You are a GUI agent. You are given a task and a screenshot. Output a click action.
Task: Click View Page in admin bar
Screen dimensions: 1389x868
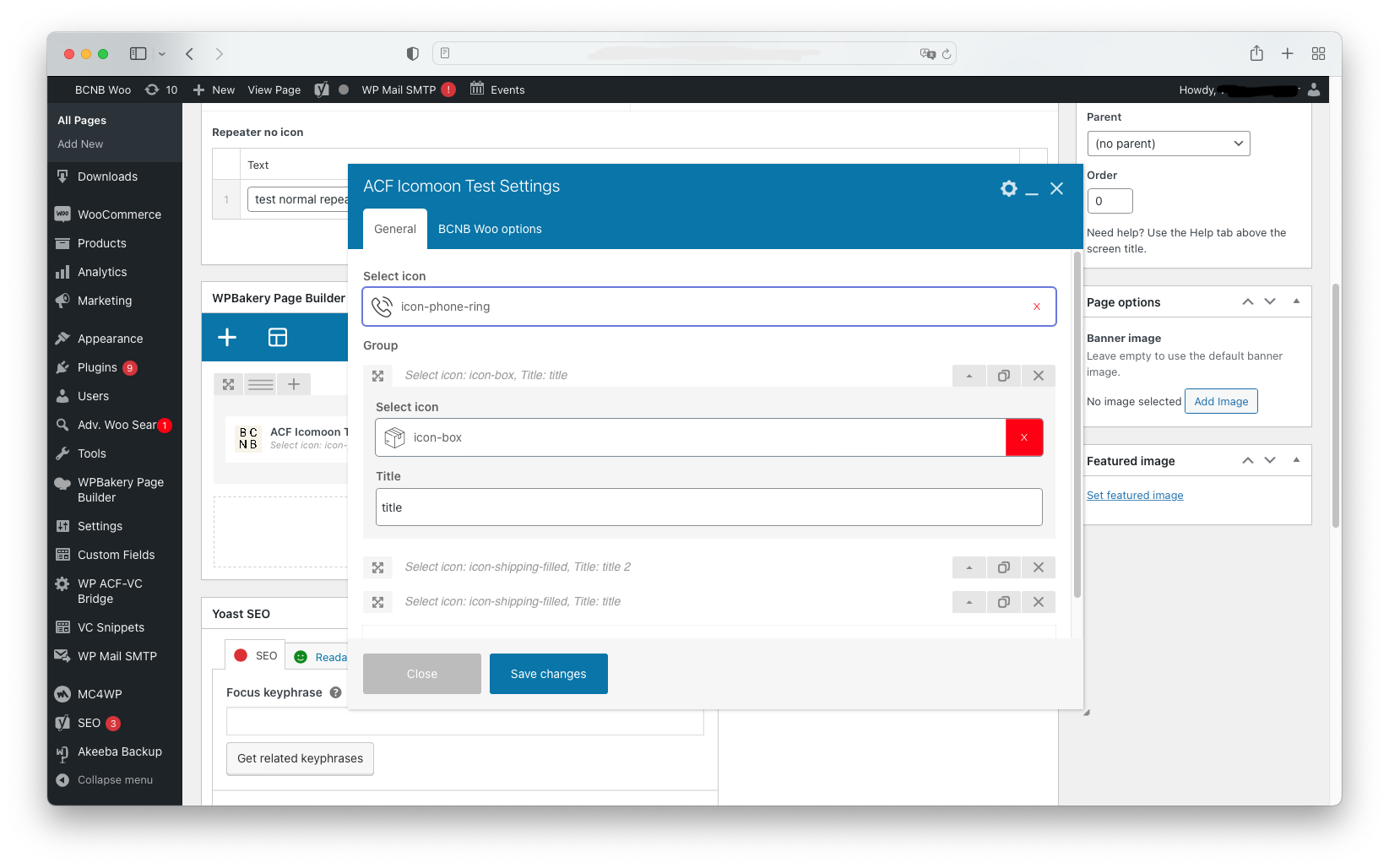(x=274, y=90)
